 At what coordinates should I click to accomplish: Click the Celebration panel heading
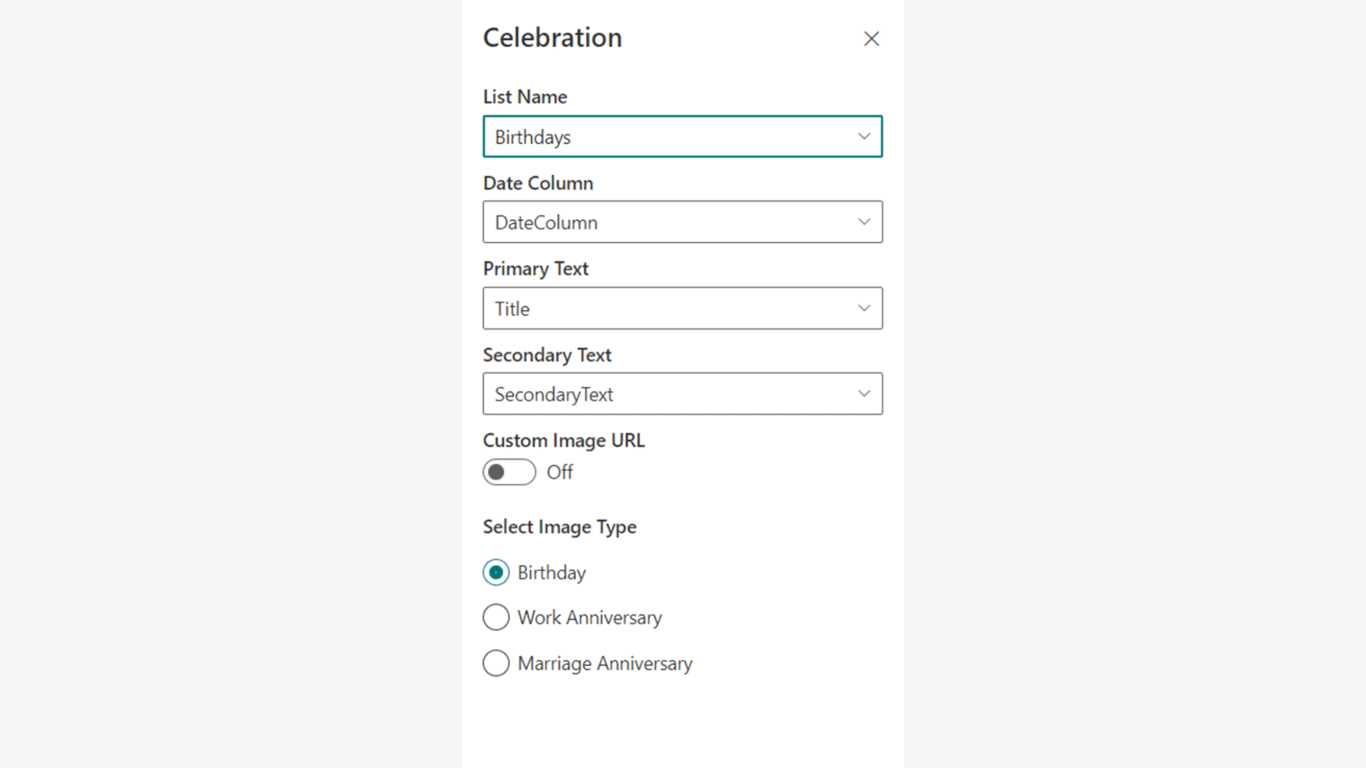(x=552, y=38)
